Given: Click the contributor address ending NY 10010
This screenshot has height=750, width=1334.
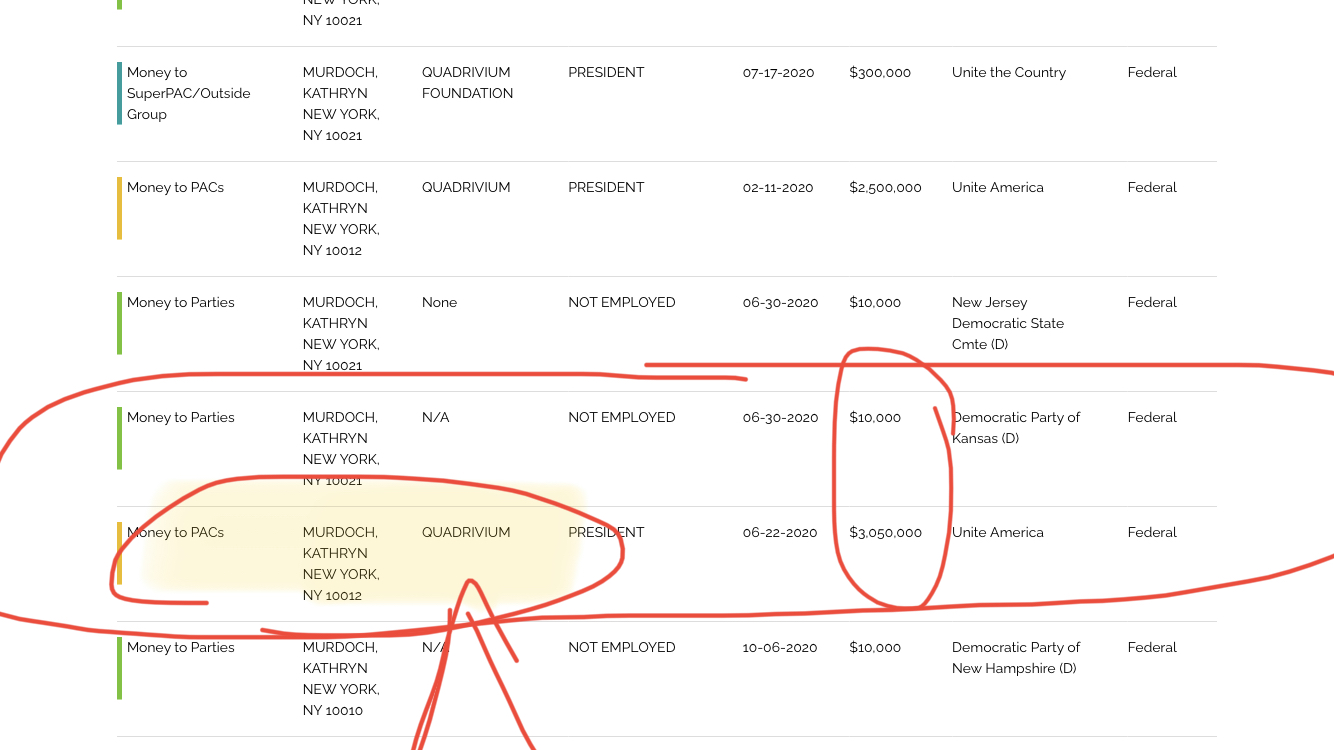Looking at the screenshot, I should click(x=341, y=700).
